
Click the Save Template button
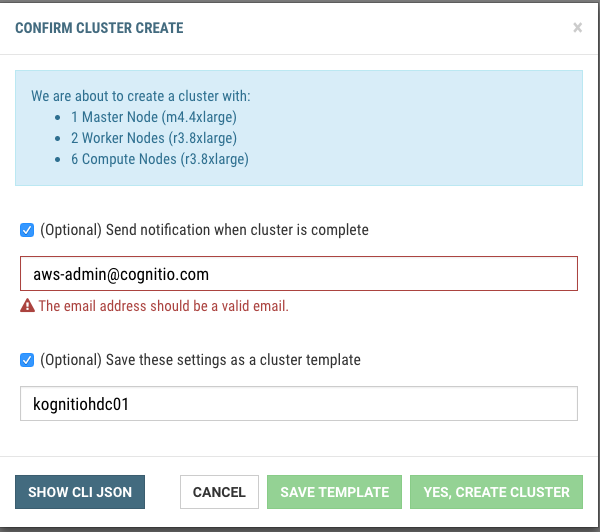click(x=334, y=492)
